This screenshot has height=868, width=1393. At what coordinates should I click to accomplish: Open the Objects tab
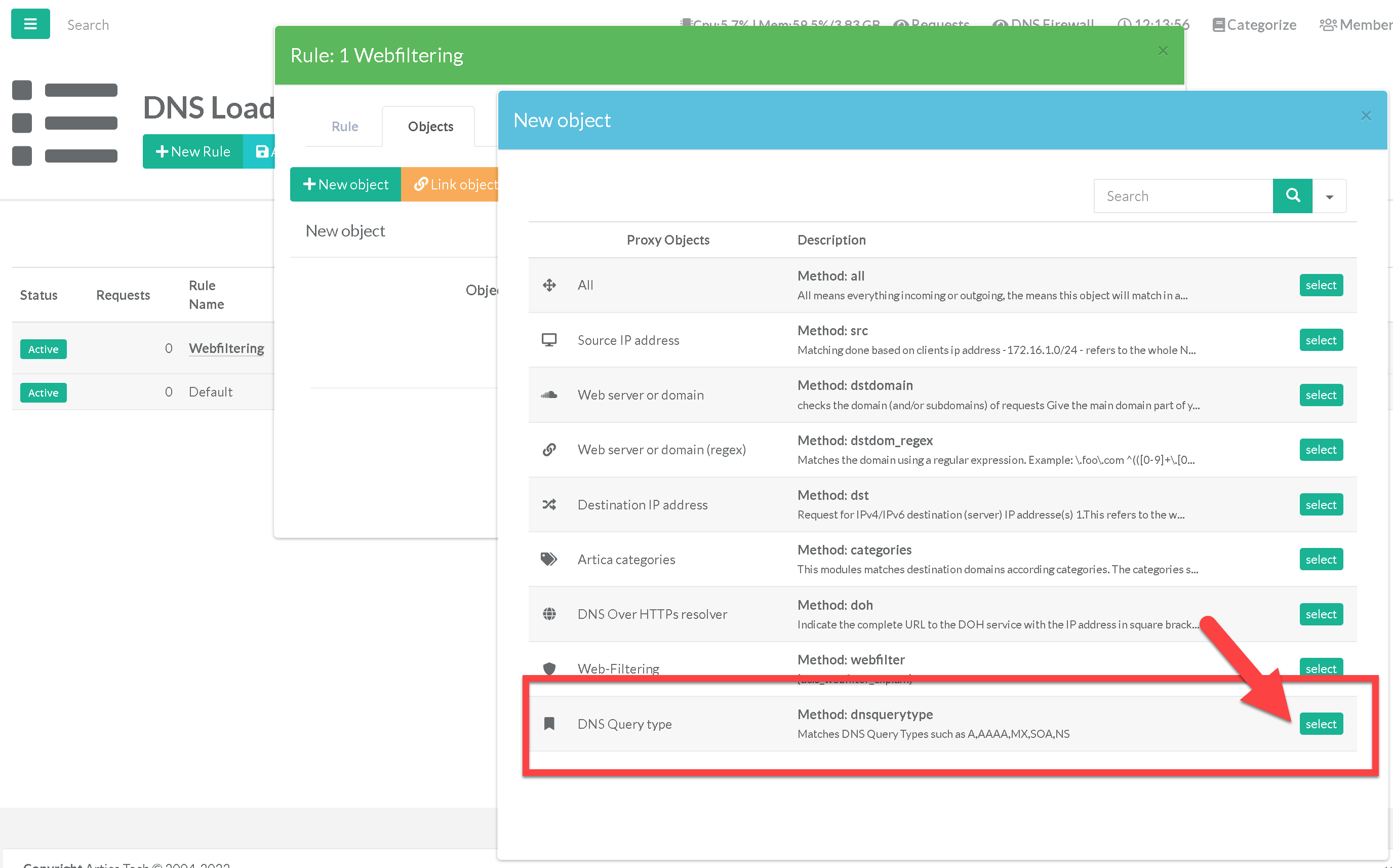click(x=430, y=126)
